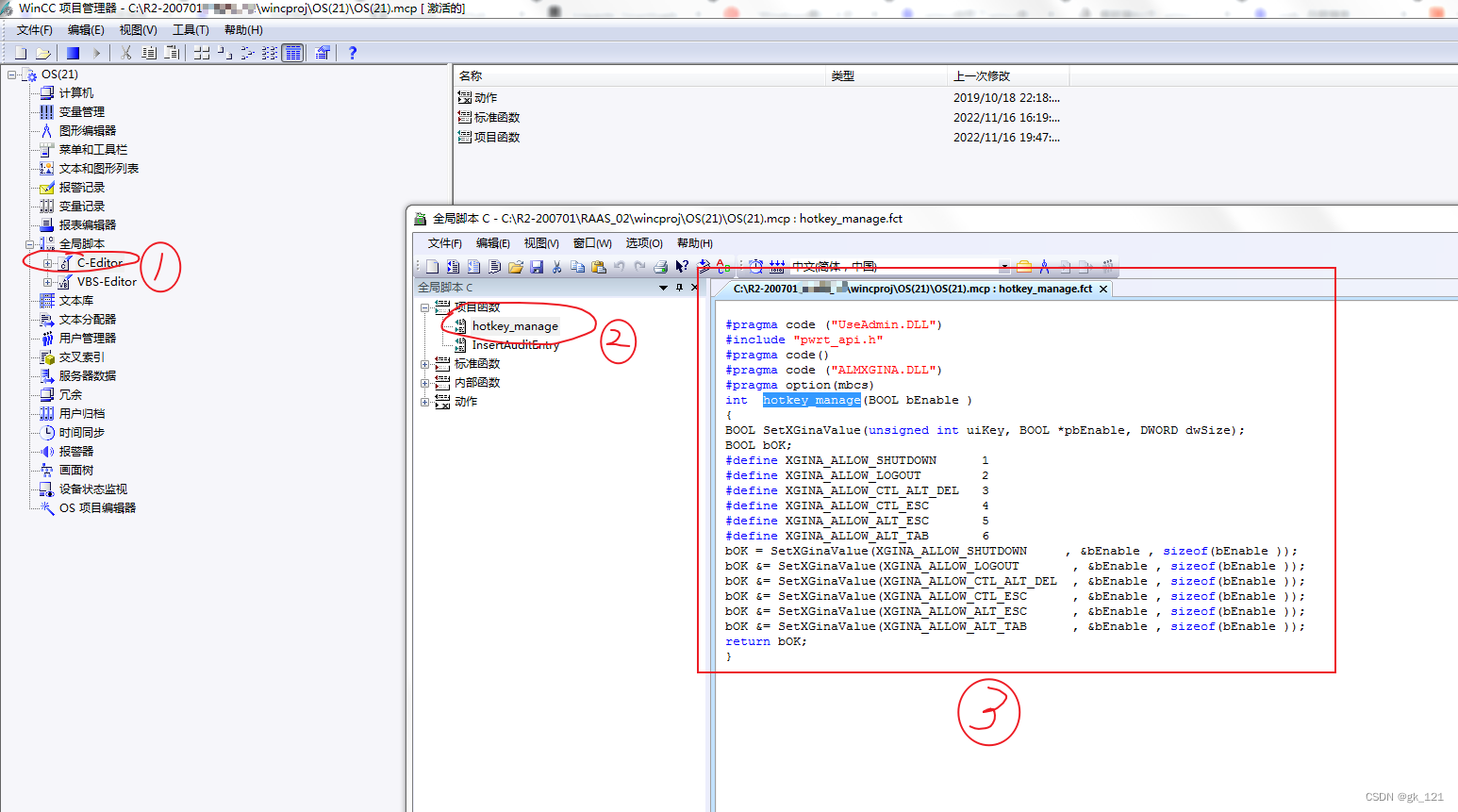The height and width of the screenshot is (812, 1458).
Task: Open the 选项 menu in script editor
Action: pyautogui.click(x=644, y=242)
